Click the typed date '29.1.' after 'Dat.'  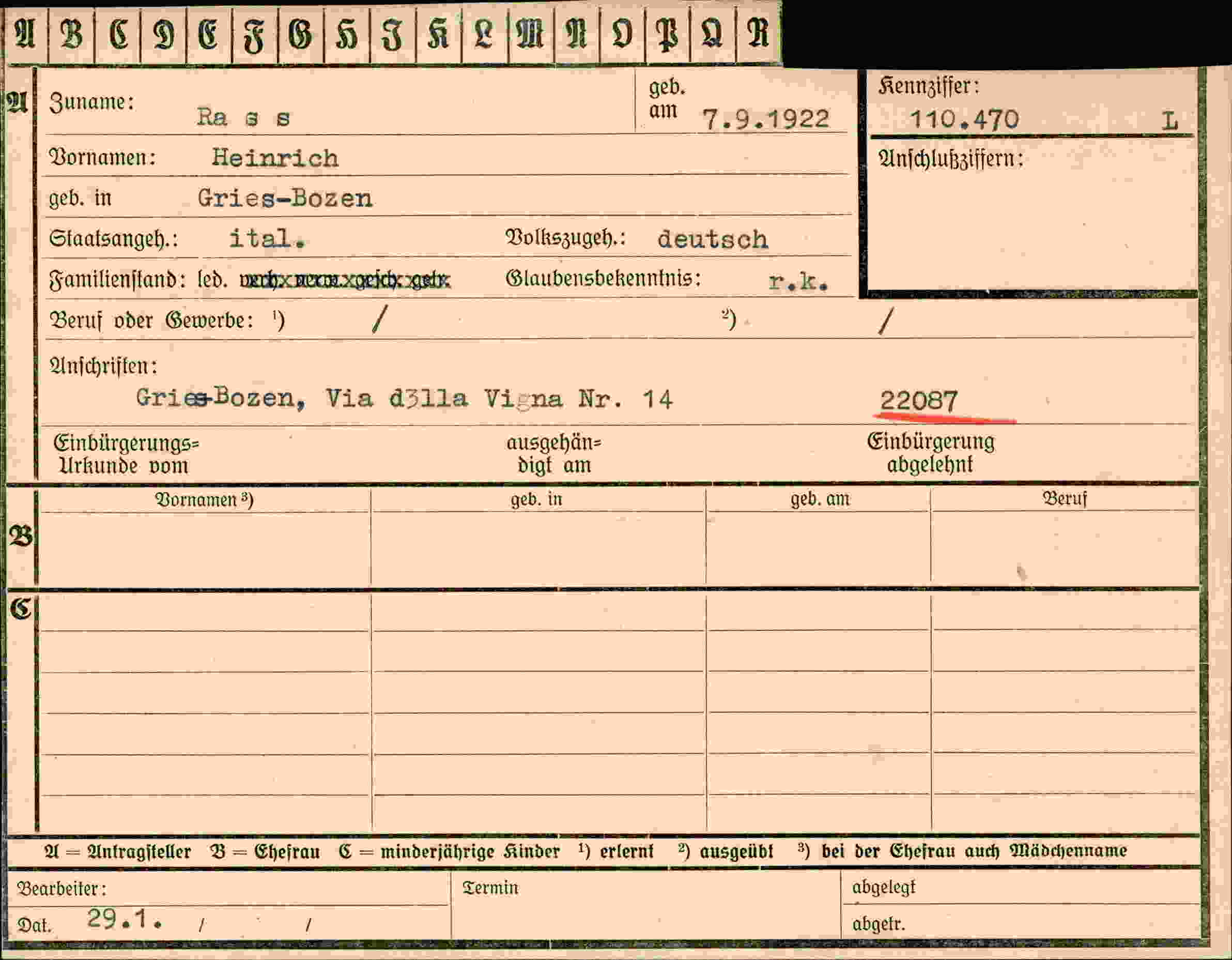125,919
